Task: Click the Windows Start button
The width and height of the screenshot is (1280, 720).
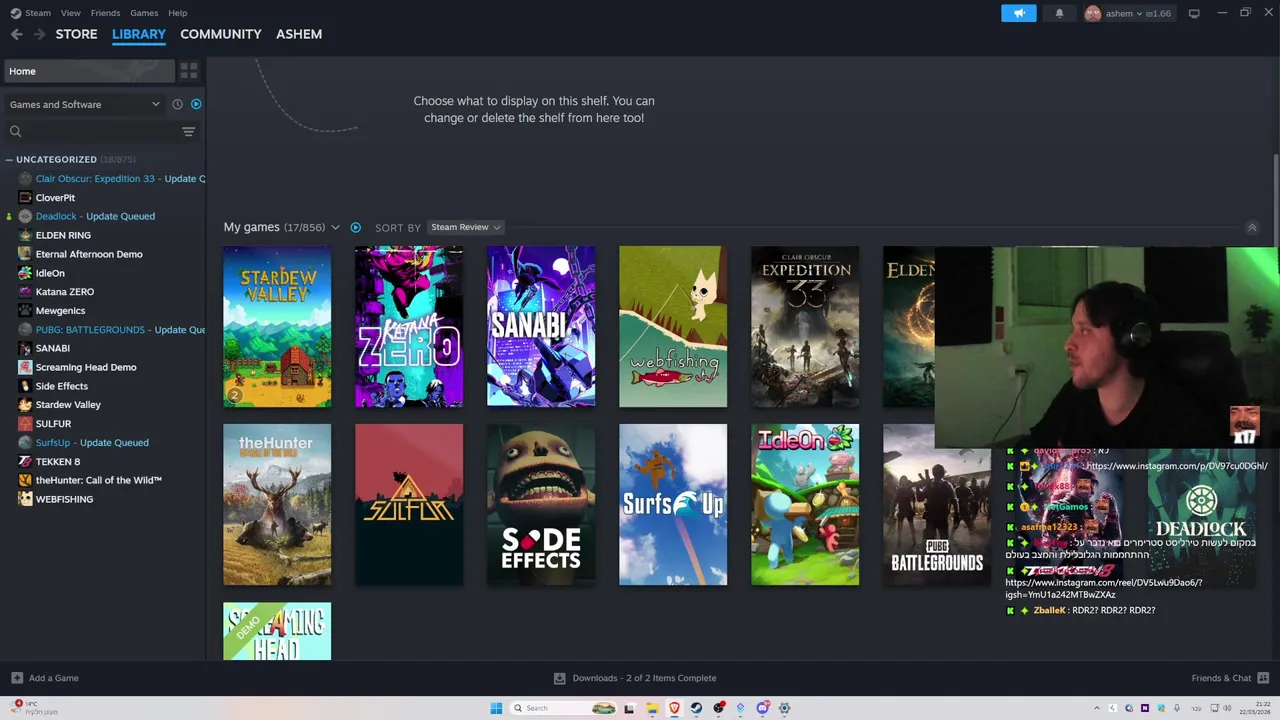Action: (x=496, y=708)
